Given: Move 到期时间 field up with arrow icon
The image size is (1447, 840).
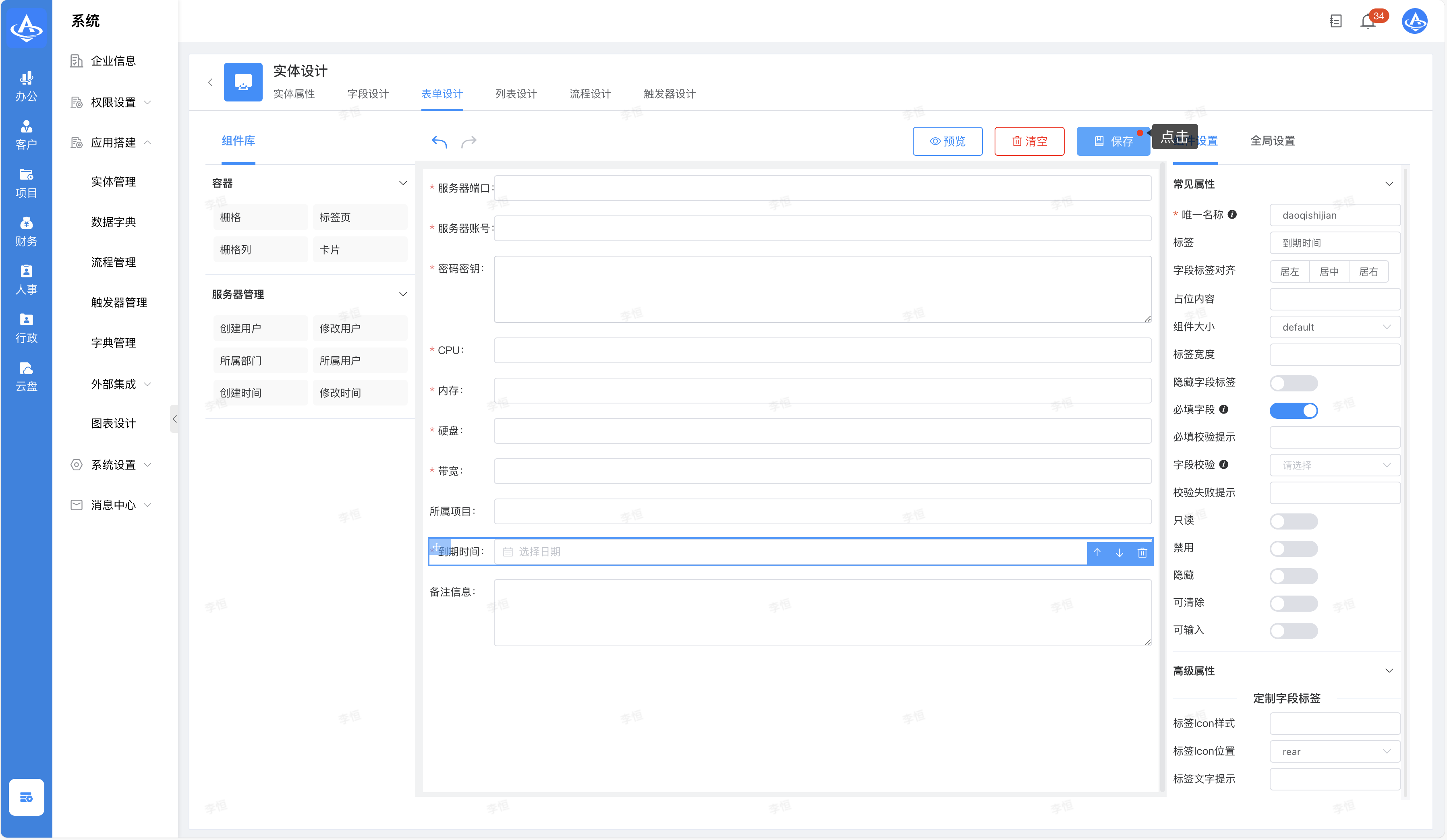Looking at the screenshot, I should coord(1097,552).
